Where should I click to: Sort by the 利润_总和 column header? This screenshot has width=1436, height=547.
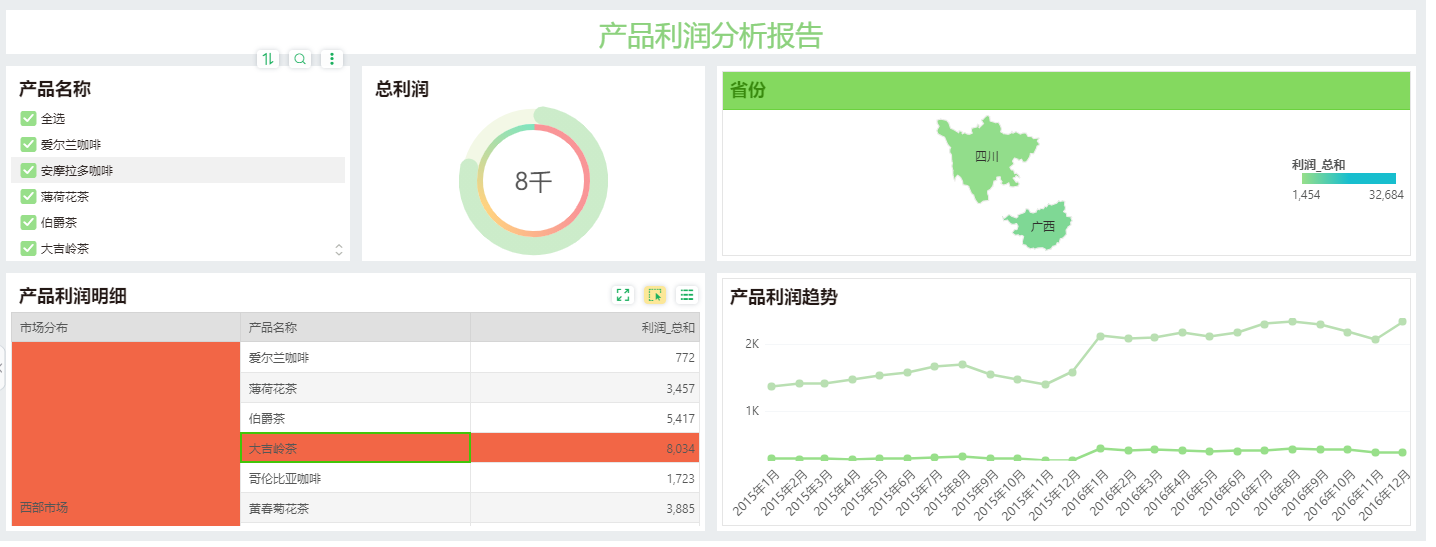pos(585,327)
